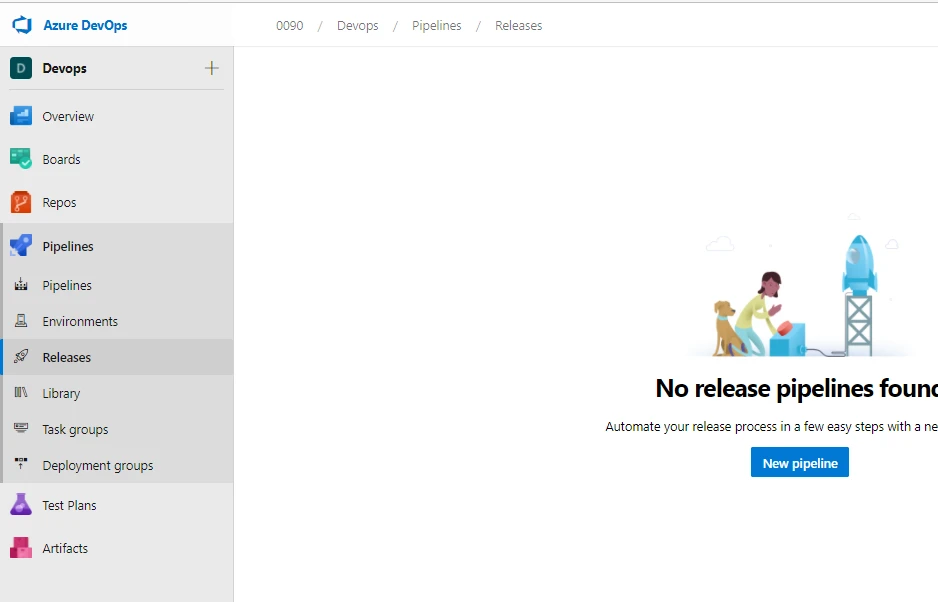Open Deployment groups menu item

(98, 465)
